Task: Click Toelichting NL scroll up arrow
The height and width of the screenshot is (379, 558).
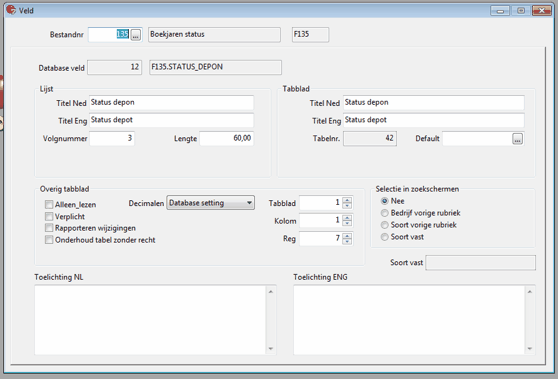Action: tap(271, 291)
